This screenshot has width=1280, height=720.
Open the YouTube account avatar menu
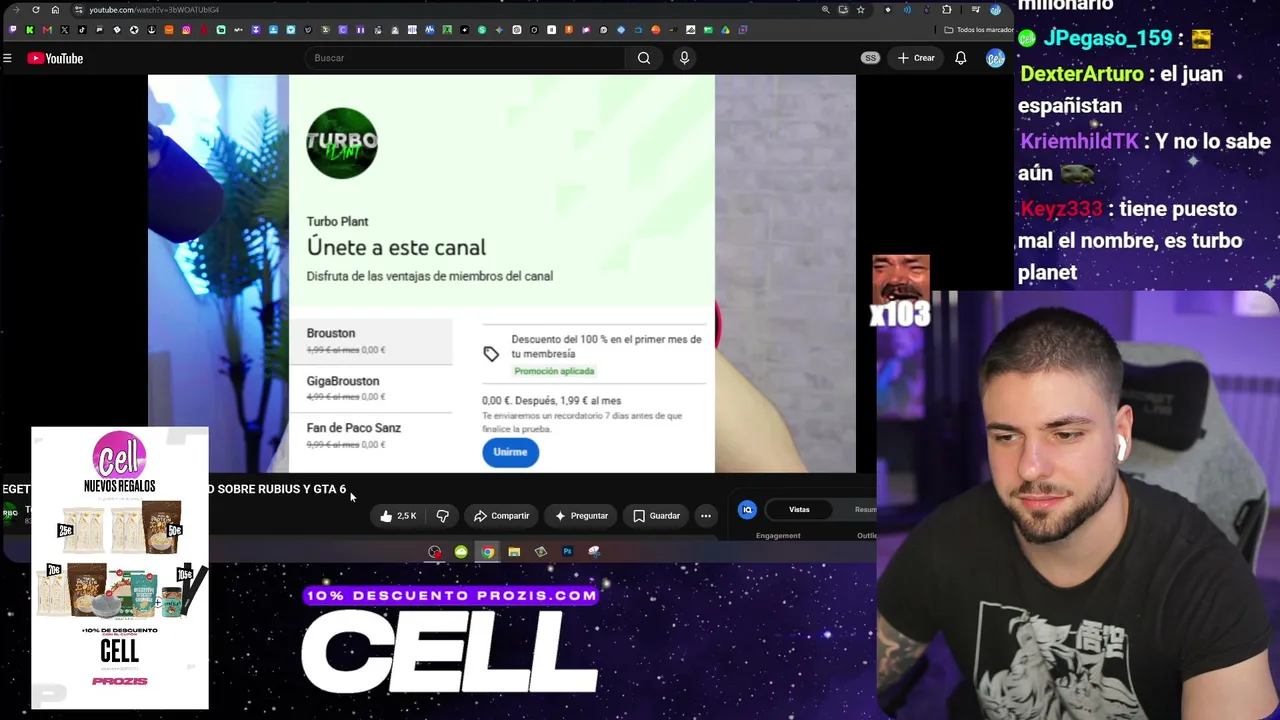coord(995,58)
